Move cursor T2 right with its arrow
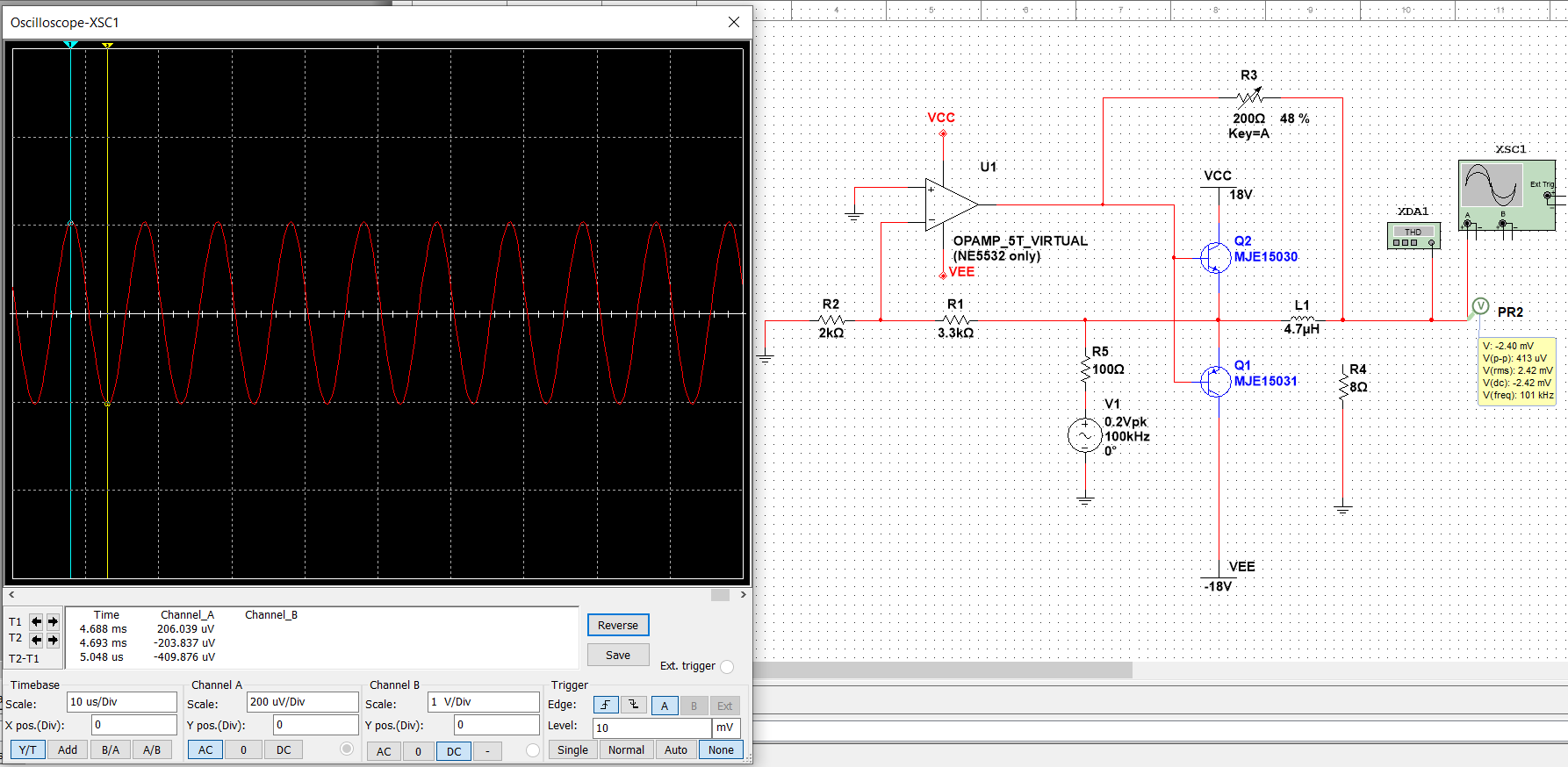 [x=53, y=640]
